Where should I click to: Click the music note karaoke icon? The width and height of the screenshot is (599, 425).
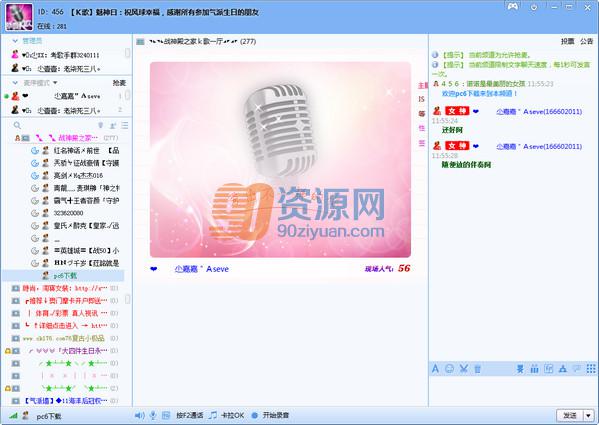click(x=213, y=415)
